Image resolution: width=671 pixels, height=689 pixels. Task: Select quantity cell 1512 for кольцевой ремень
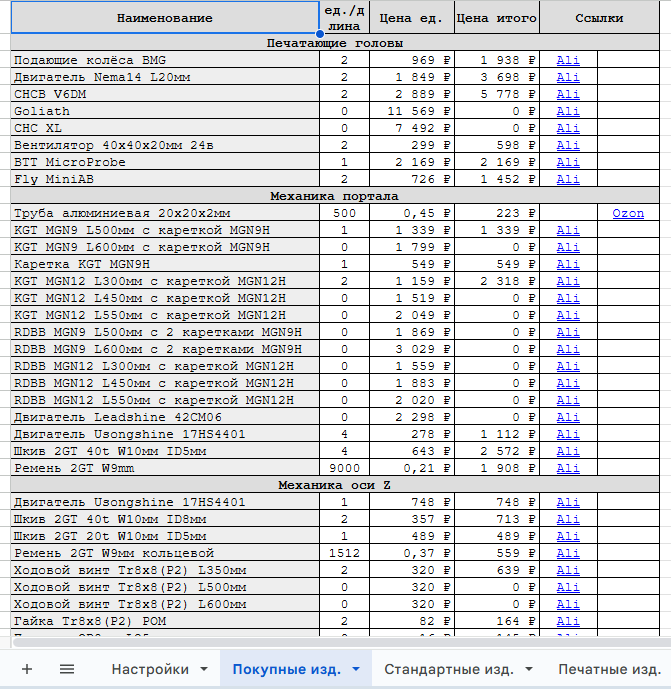(344, 553)
